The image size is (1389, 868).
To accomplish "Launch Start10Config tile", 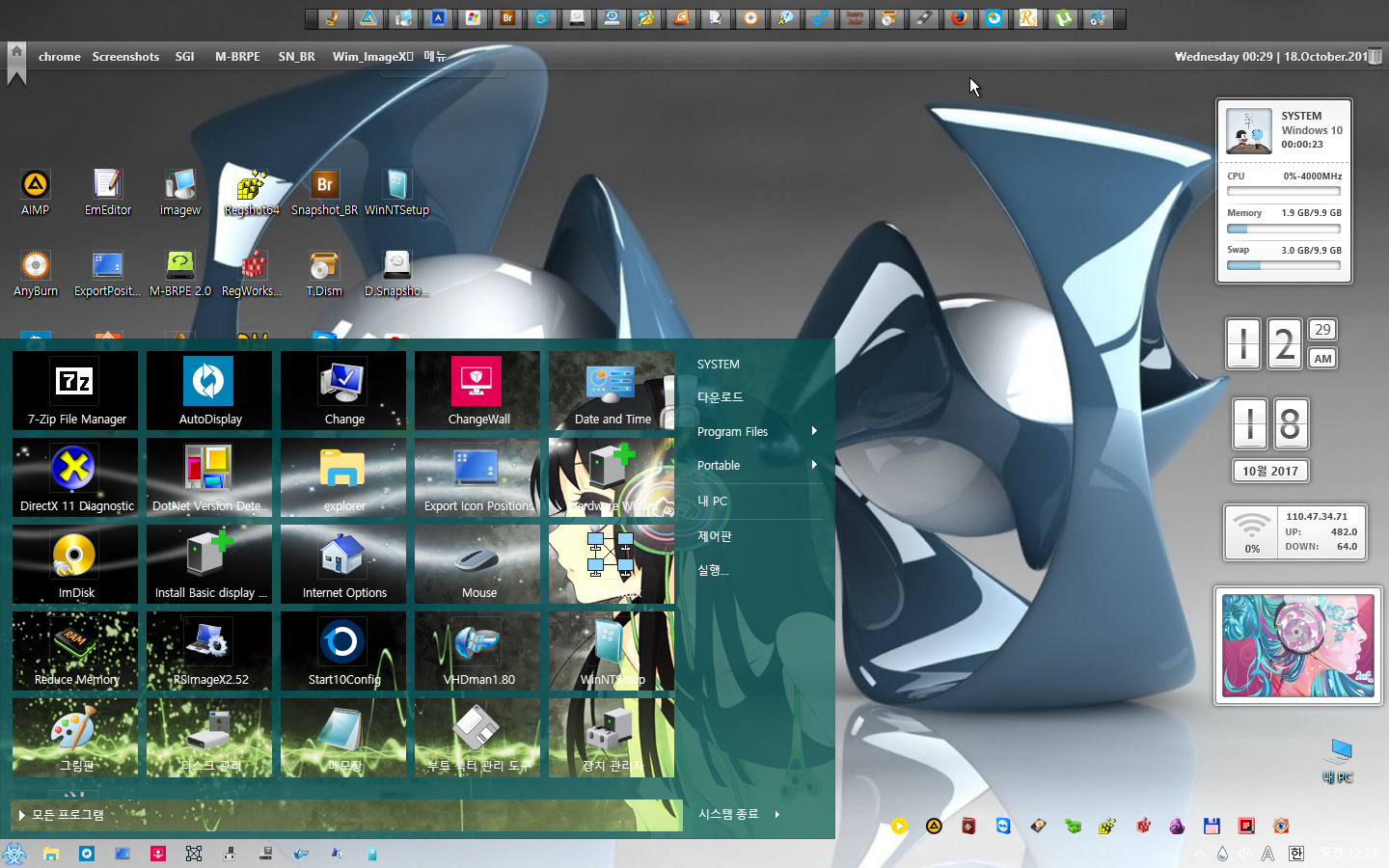I will click(343, 651).
